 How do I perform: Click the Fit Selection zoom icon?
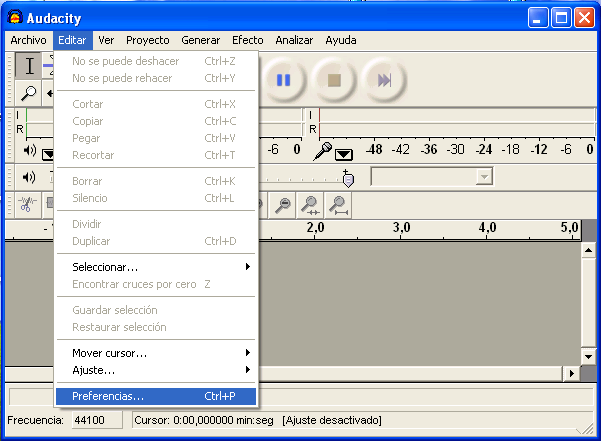click(x=311, y=204)
